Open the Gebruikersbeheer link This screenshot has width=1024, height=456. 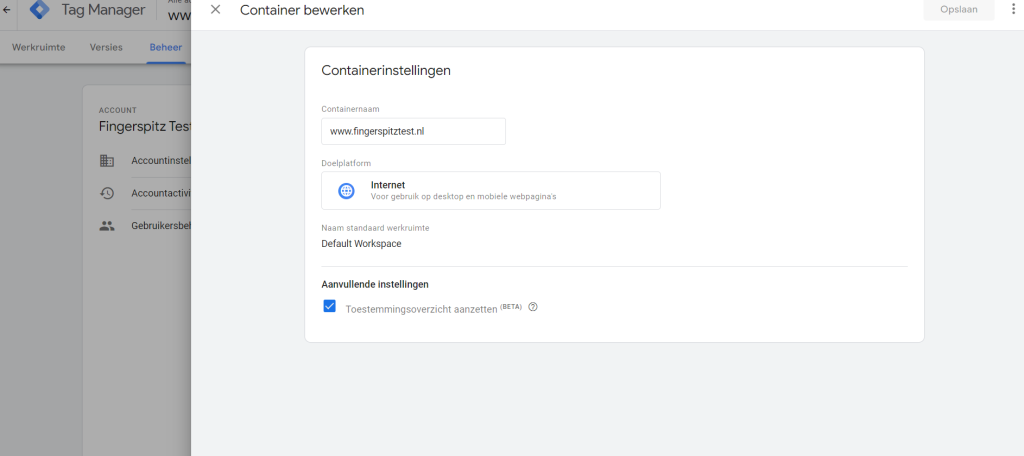click(161, 226)
